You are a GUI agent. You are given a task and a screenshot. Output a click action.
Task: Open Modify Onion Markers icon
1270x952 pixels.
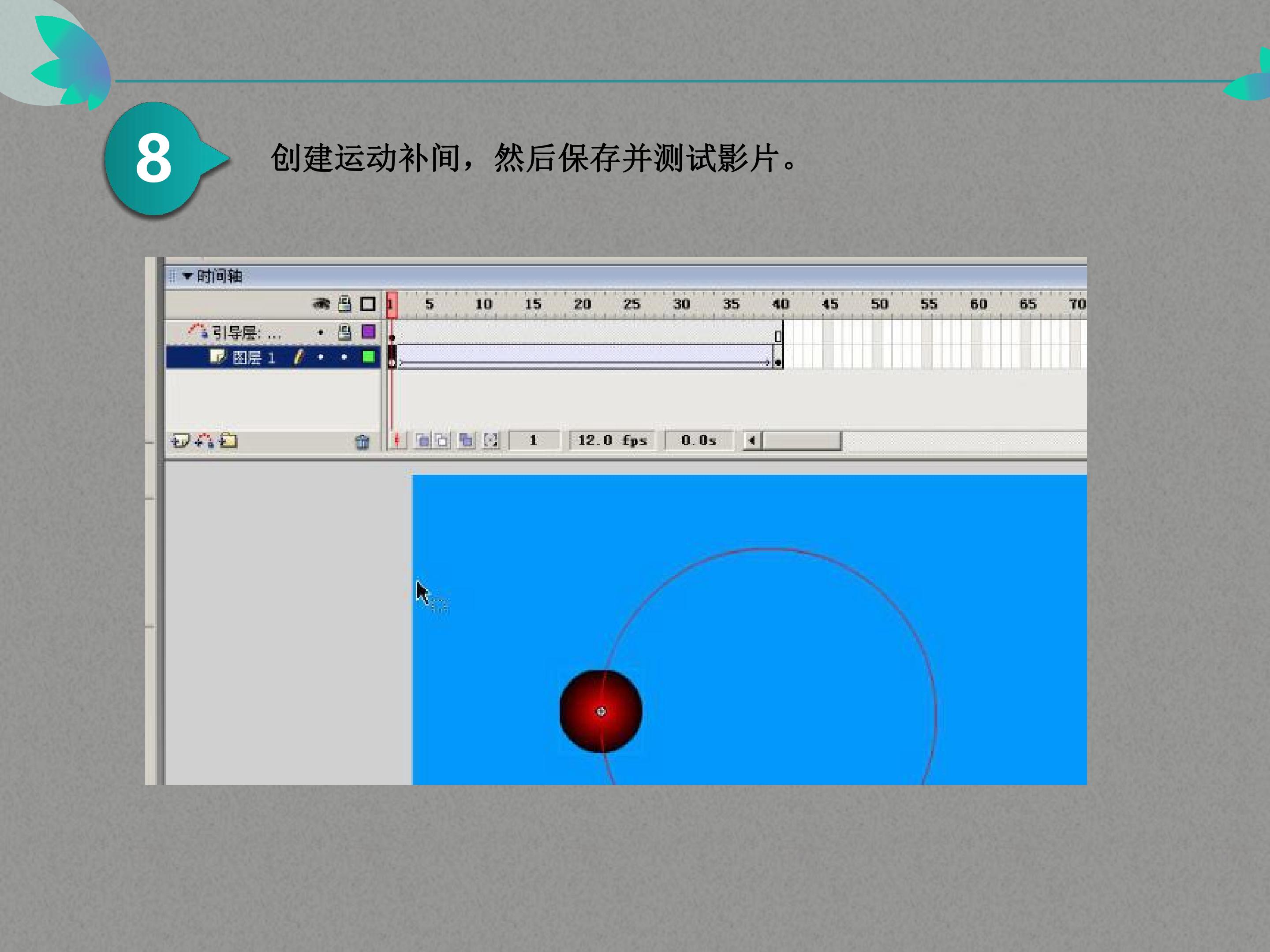click(x=491, y=441)
